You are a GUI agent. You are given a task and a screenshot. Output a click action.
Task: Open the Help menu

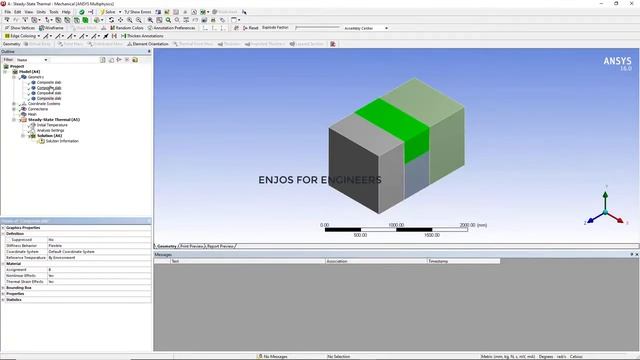(66, 12)
